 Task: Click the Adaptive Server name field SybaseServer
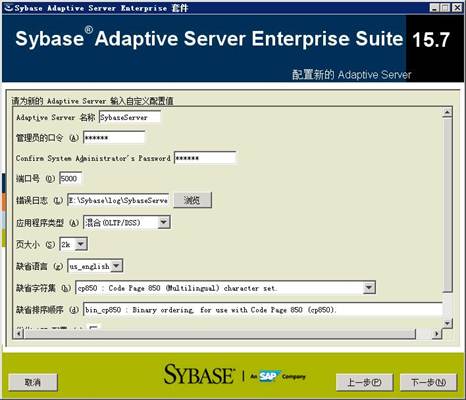click(x=130, y=117)
